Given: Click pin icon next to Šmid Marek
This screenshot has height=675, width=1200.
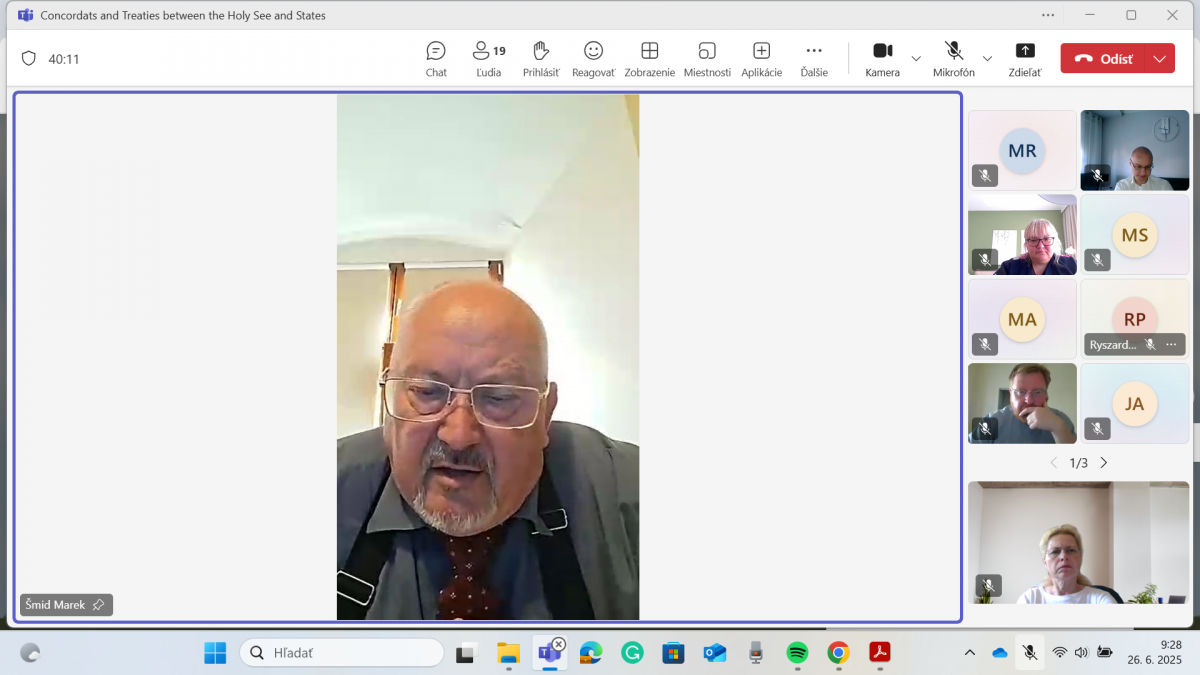Looking at the screenshot, I should (98, 605).
